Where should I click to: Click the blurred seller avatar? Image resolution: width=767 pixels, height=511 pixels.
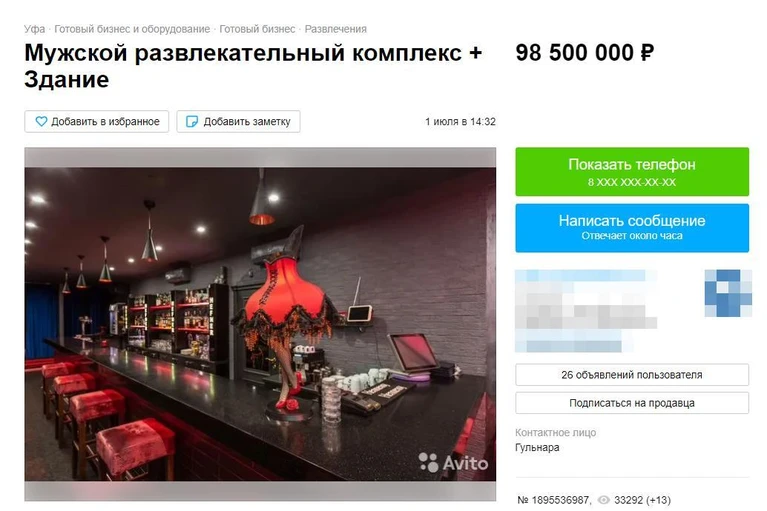(727, 293)
